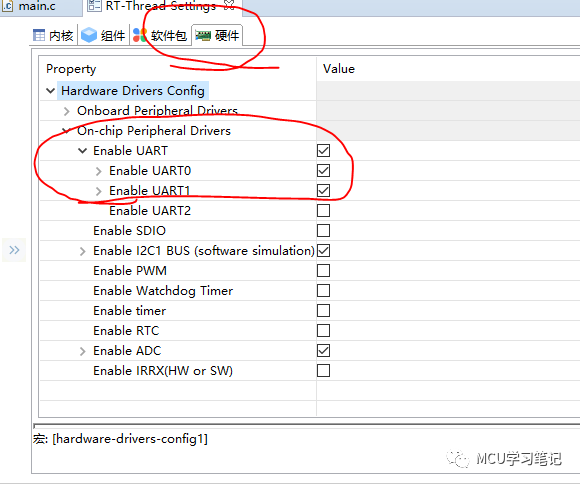This screenshot has height=484, width=580.
Task: Expand the Enable UART0 node
Action: pos(98,171)
